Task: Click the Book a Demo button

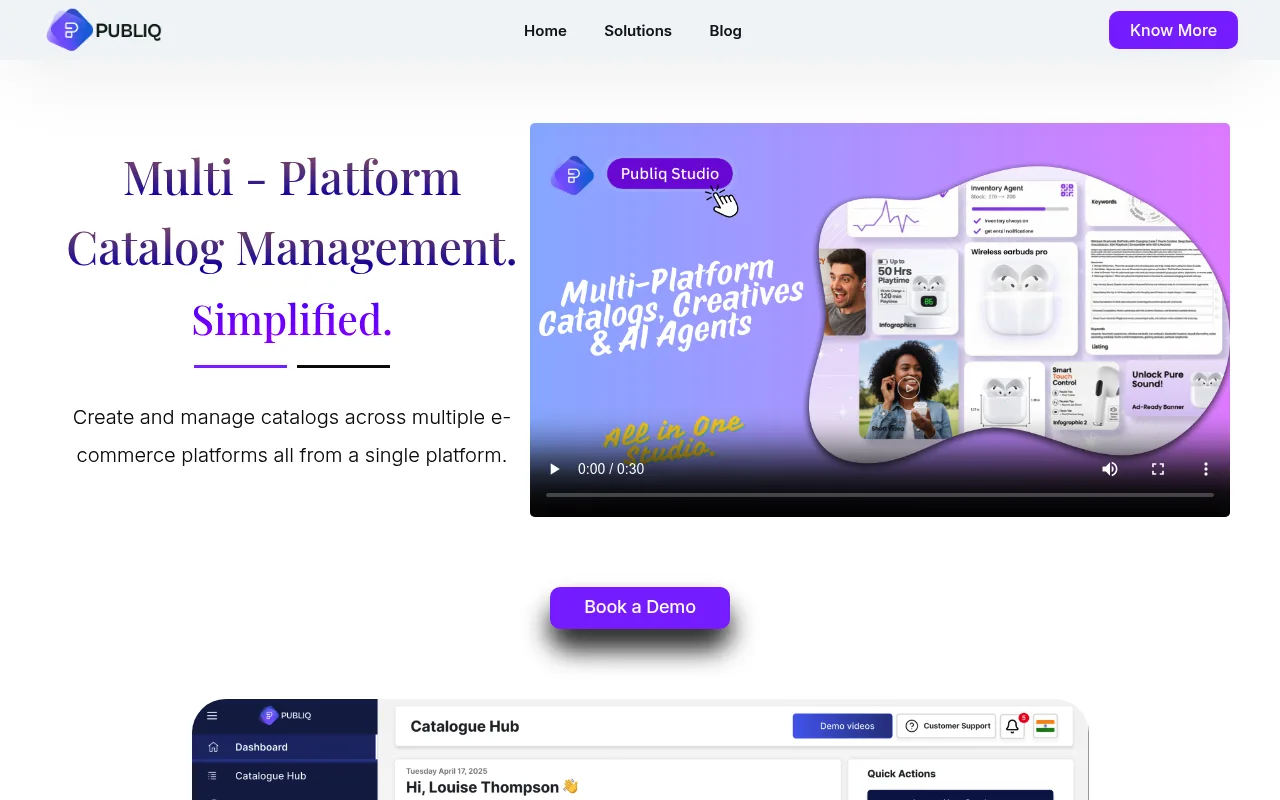Action: coord(640,607)
